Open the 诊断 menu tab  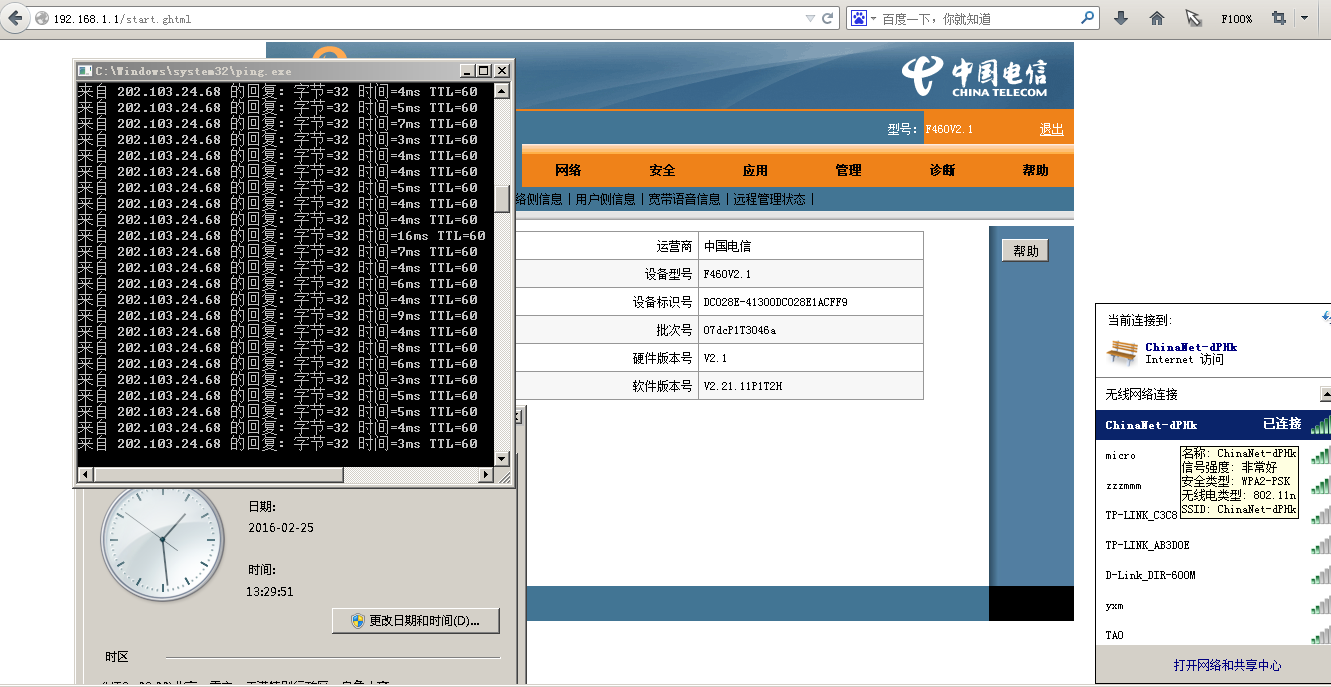tap(942, 170)
